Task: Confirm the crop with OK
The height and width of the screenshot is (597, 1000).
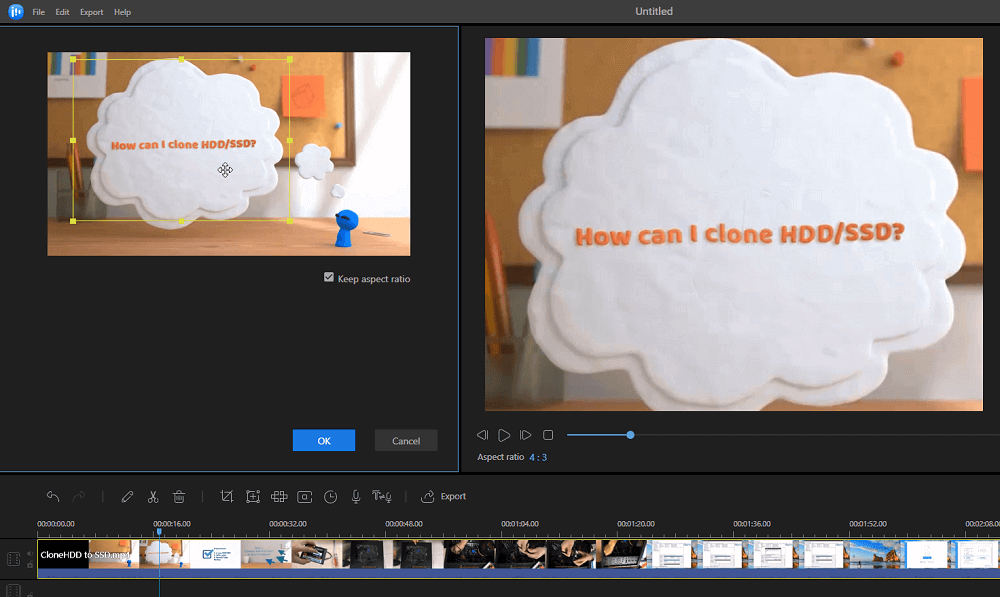Action: tap(323, 441)
